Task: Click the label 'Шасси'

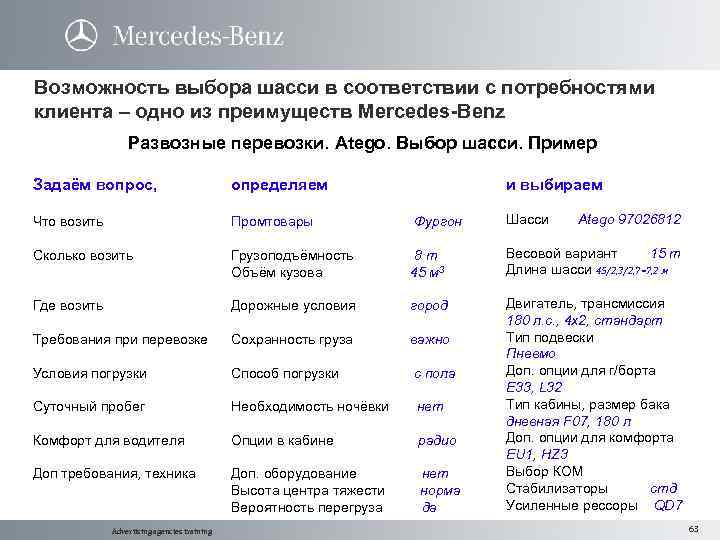Action: pyautogui.click(x=527, y=219)
